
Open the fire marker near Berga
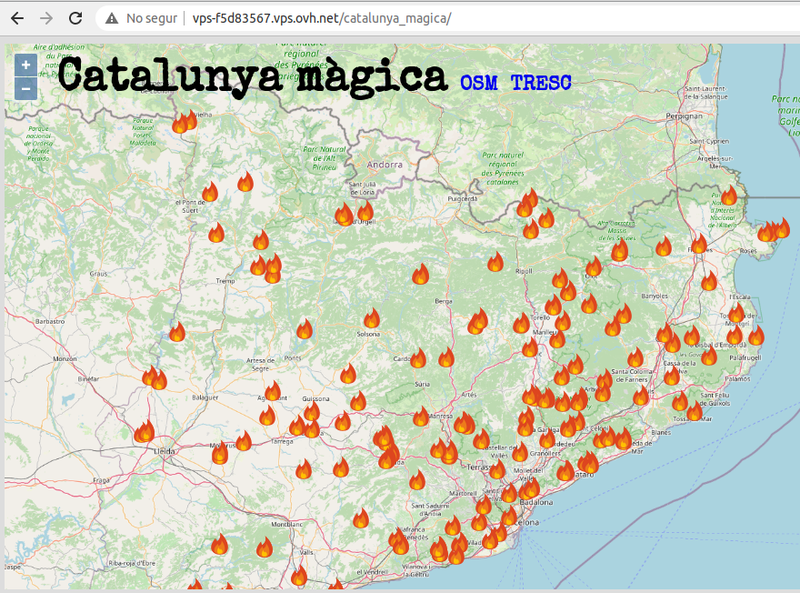[420, 275]
